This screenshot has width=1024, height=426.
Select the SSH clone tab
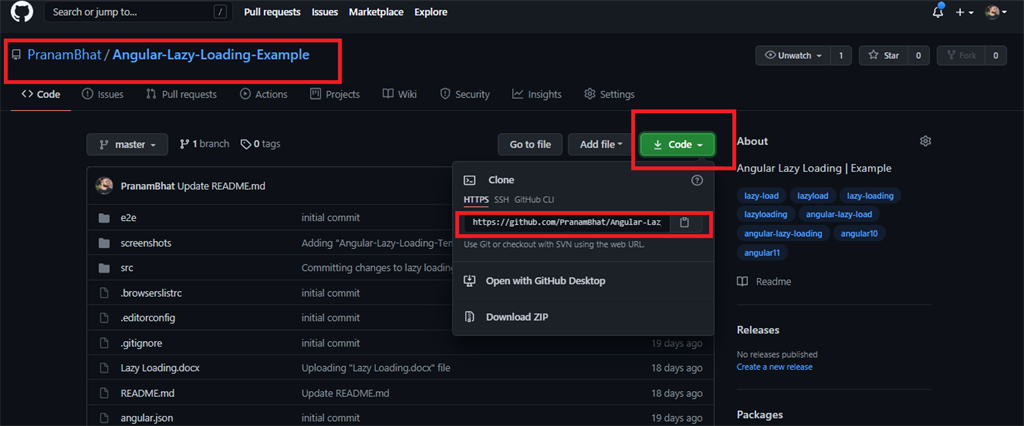(x=502, y=199)
